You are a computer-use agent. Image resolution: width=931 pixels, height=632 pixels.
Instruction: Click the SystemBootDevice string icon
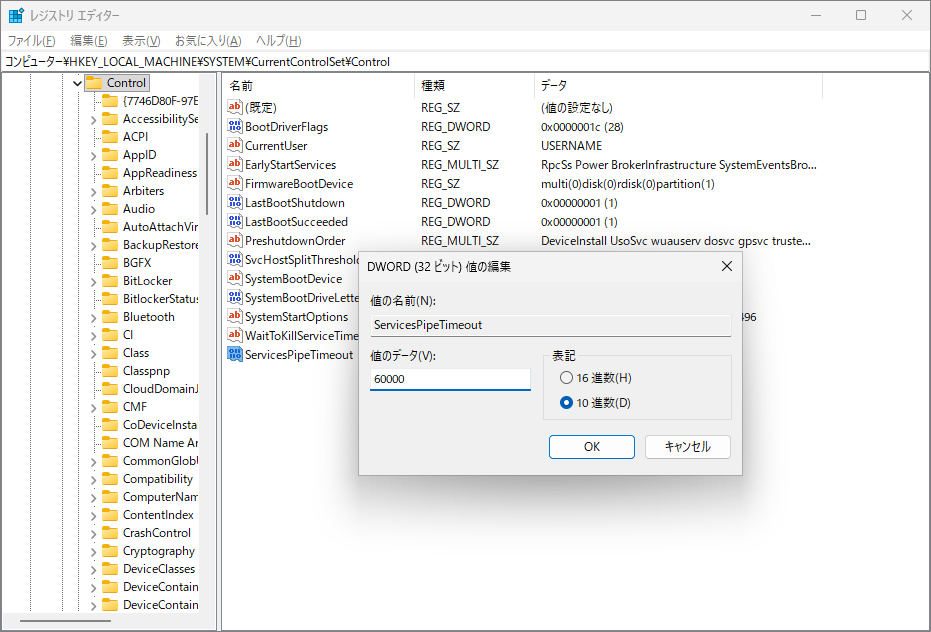[235, 279]
